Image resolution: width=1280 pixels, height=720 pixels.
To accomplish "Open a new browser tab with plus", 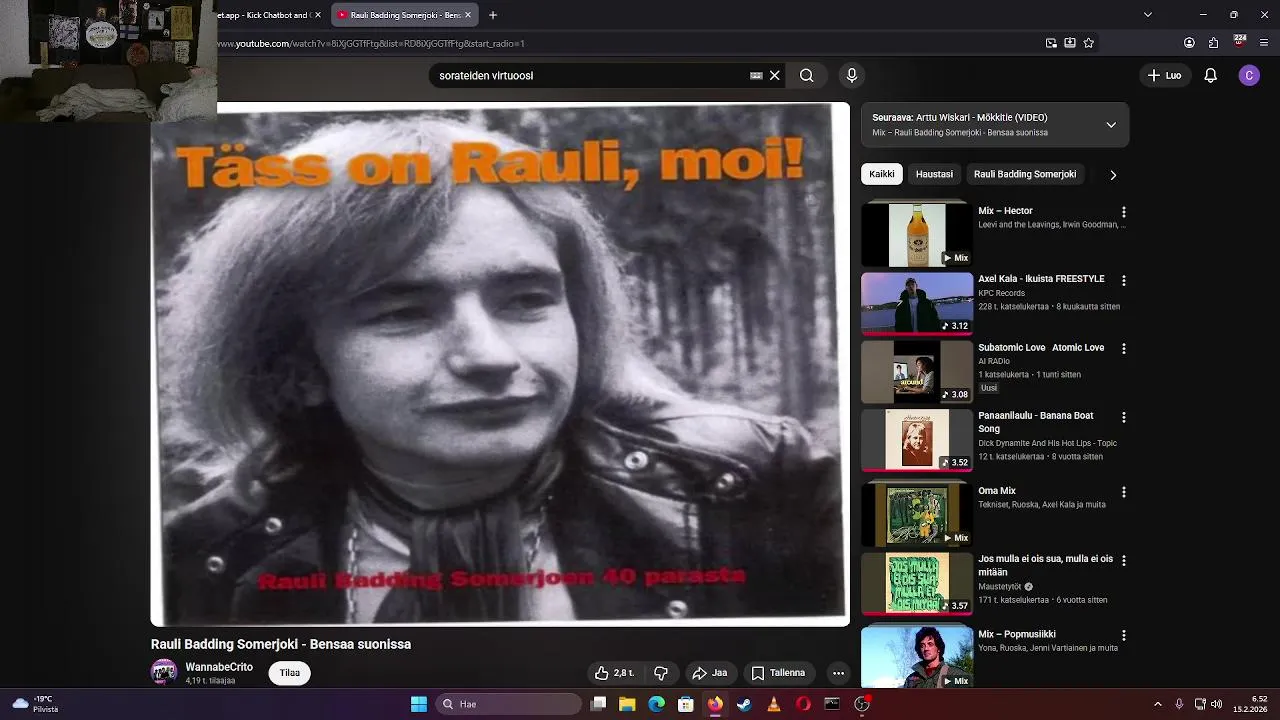I will 493,15.
